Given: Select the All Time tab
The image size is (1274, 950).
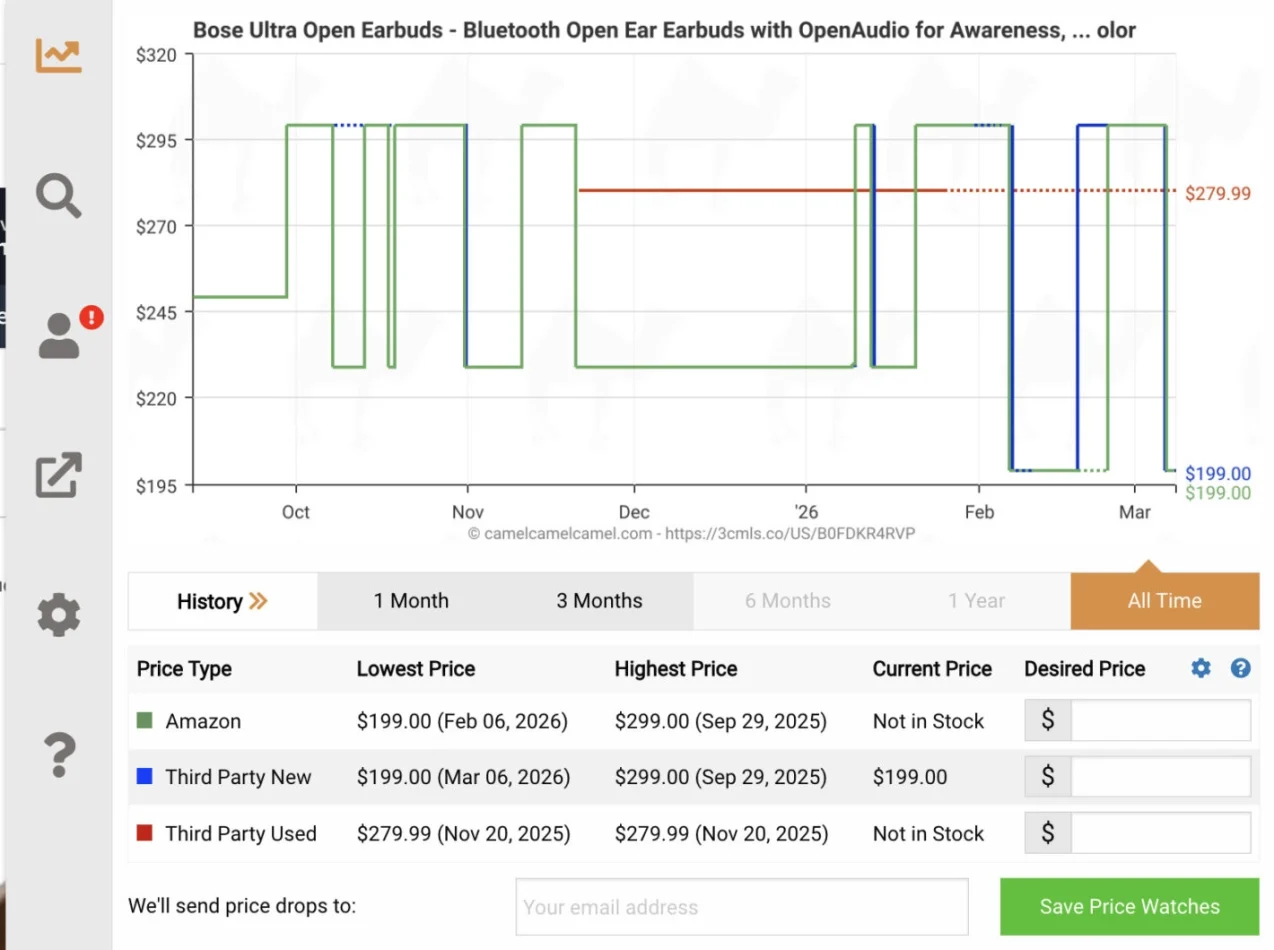Looking at the screenshot, I should (x=1164, y=601).
